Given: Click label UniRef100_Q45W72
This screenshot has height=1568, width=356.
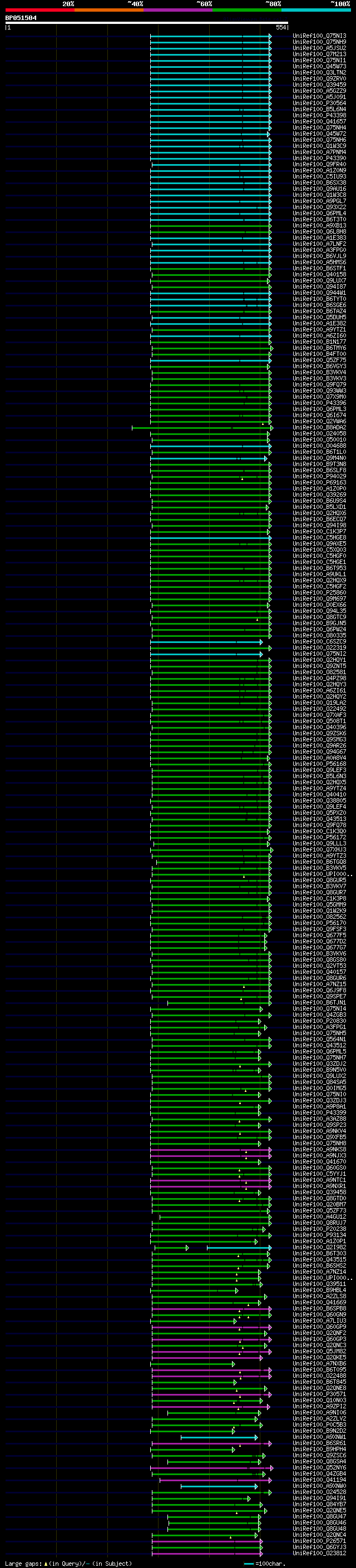Looking at the screenshot, I should point(319,133).
